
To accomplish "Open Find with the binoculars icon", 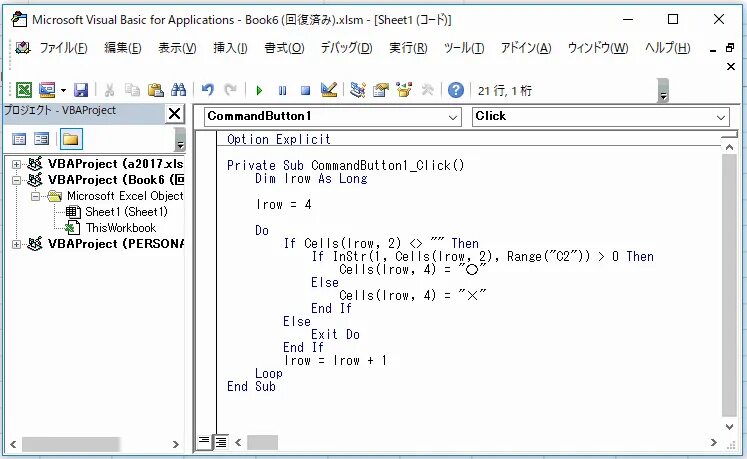I will (178, 90).
